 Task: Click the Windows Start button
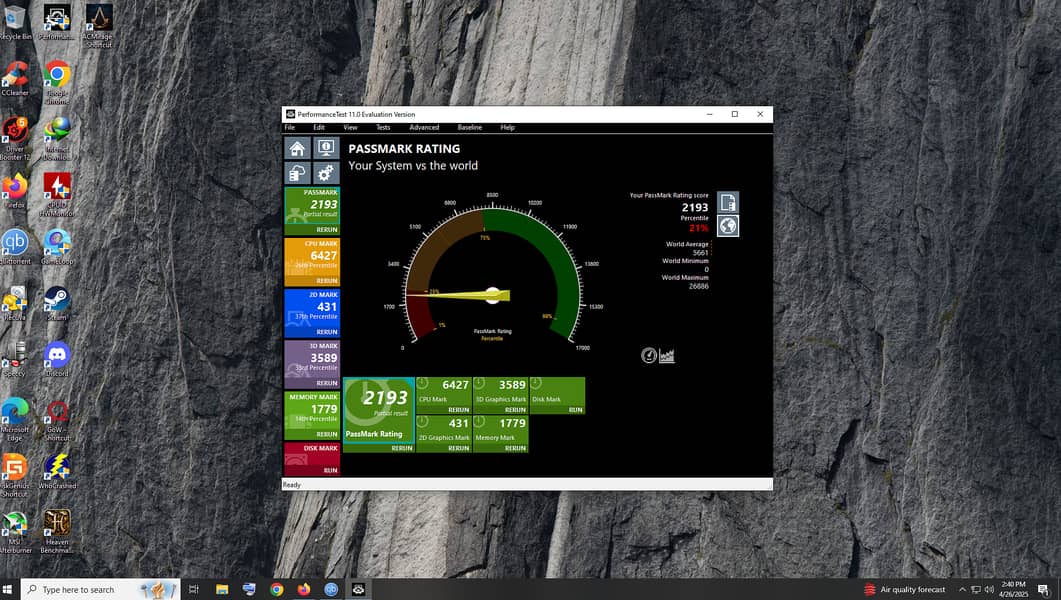click(9, 589)
